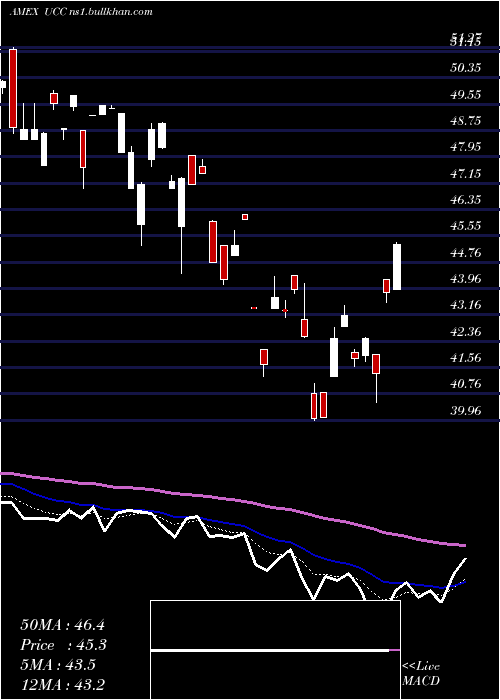Image resolution: width=500 pixels, height=700 pixels.
Task: Click the 46.35 price axis label
Action: tap(466, 199)
